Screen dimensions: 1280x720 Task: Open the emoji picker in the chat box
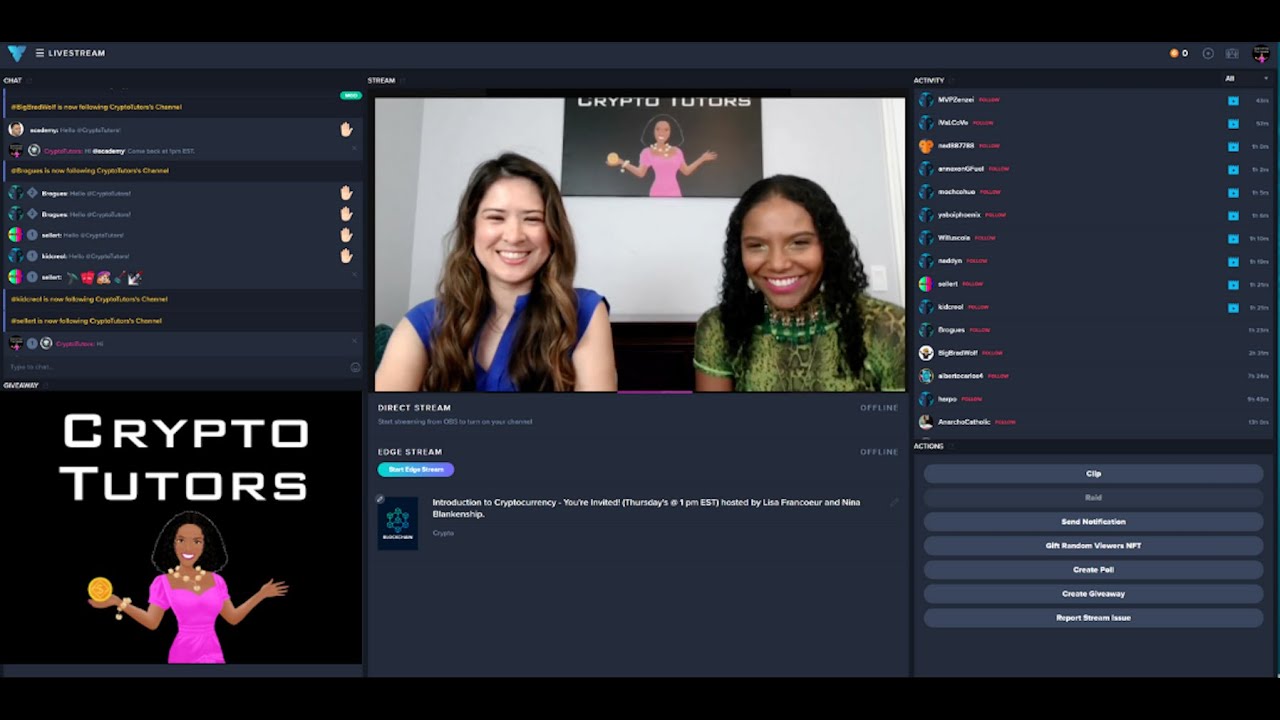pos(355,367)
